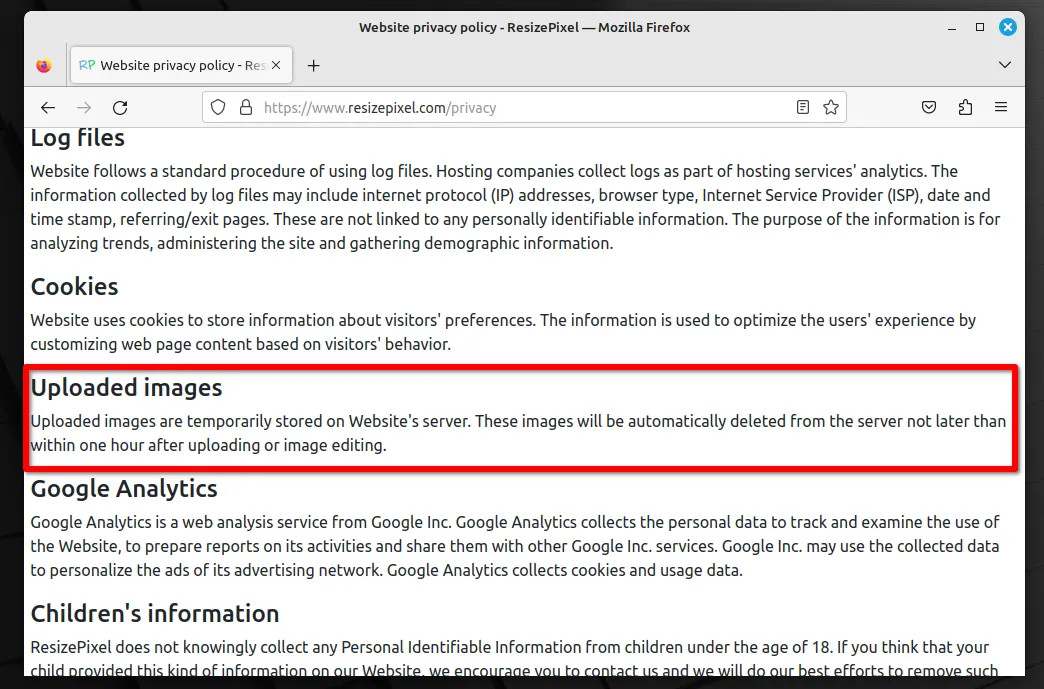The image size is (1044, 689).
Task: Click text 'ResizePixel does not knowingly collect'
Action: pos(514,659)
